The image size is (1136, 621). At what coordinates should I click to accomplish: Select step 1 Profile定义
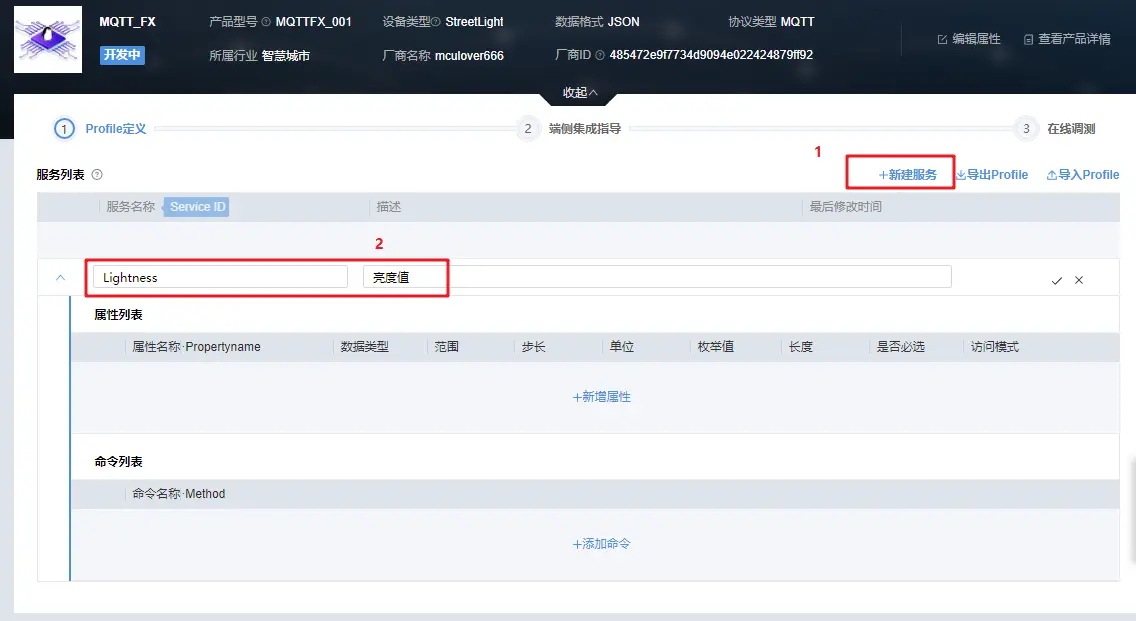pyautogui.click(x=101, y=129)
